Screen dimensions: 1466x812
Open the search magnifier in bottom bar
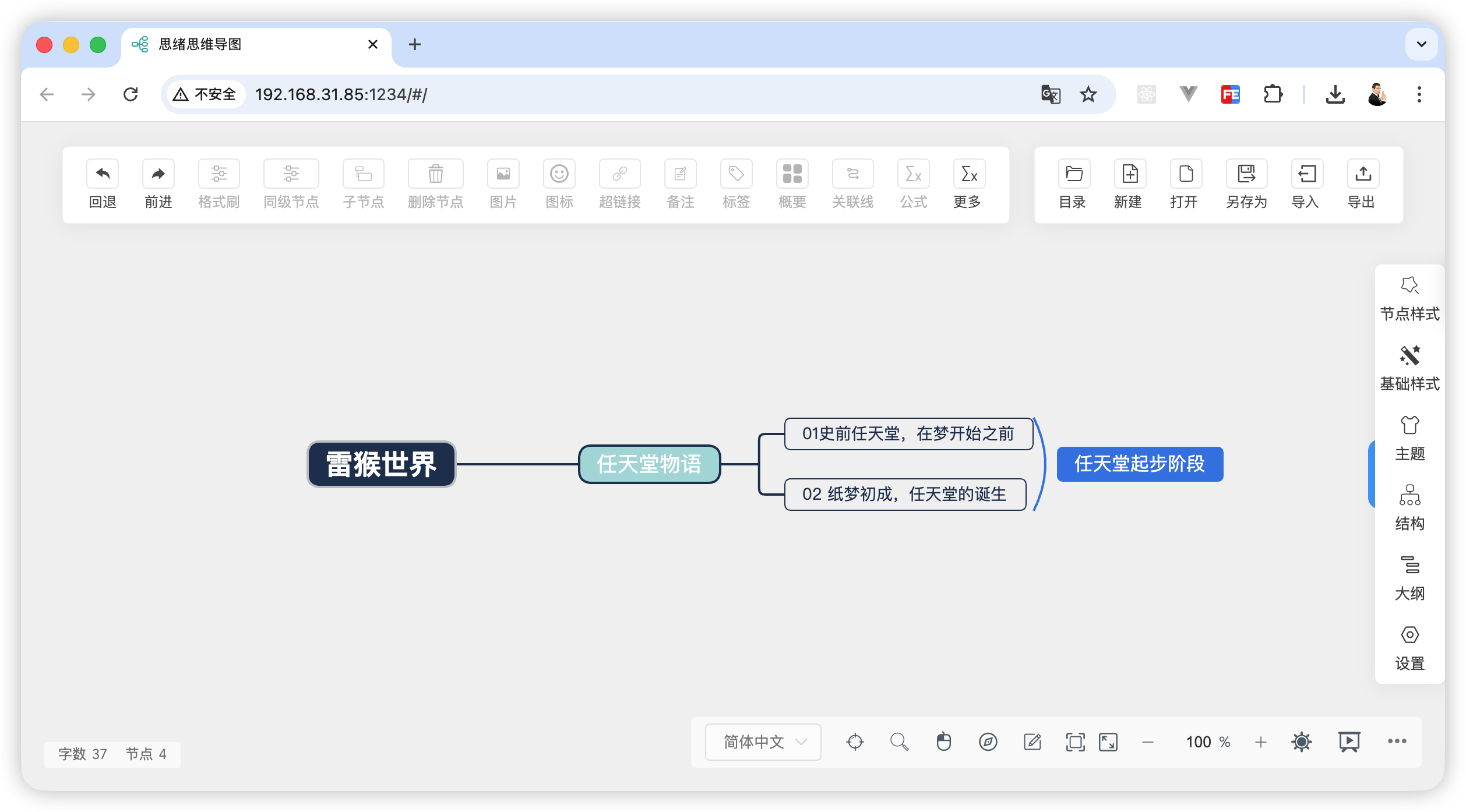[899, 742]
